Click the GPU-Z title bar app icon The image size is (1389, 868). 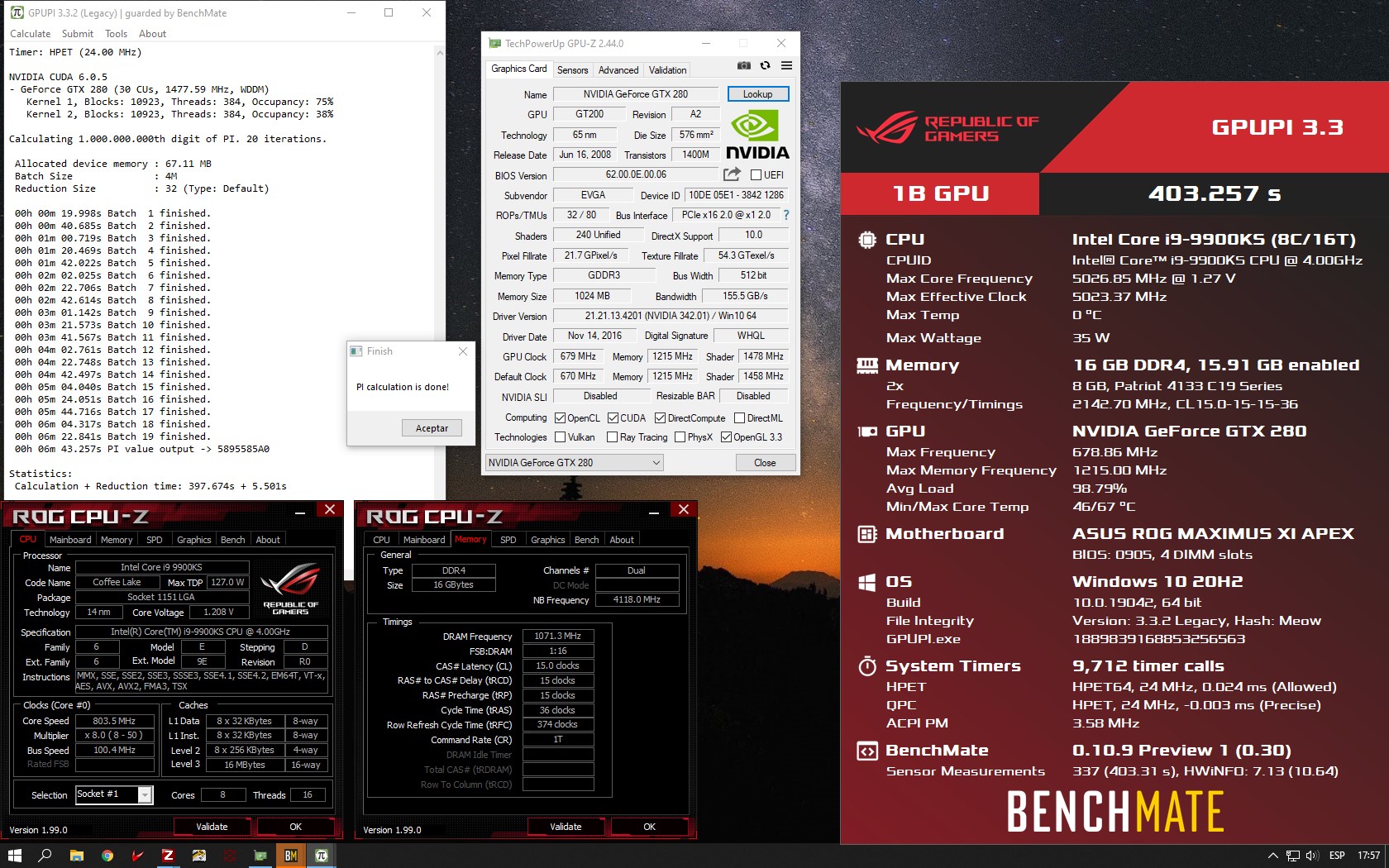click(494, 43)
